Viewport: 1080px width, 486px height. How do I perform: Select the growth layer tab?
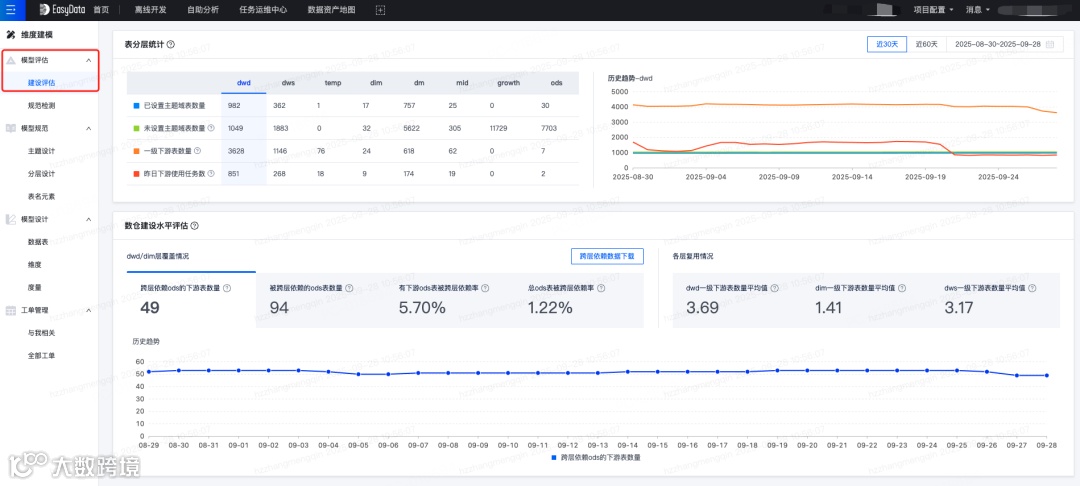[508, 83]
